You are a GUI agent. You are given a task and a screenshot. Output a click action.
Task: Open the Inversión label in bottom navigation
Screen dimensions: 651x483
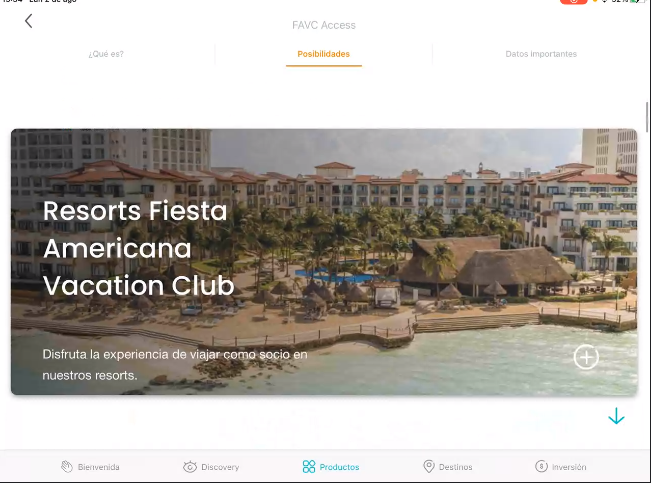pos(569,467)
